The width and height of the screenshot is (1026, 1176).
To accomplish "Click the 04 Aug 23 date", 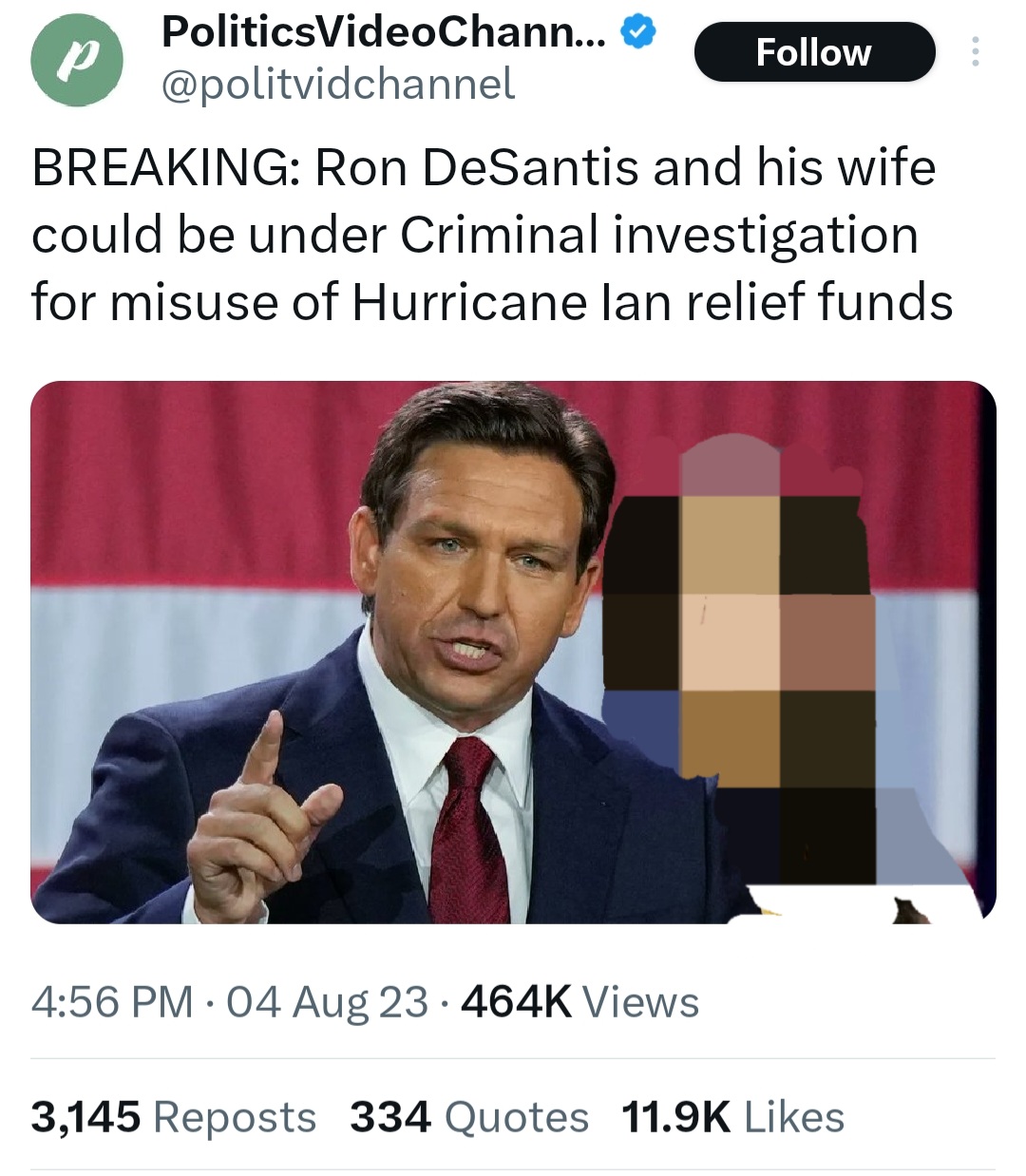I will [x=327, y=1002].
